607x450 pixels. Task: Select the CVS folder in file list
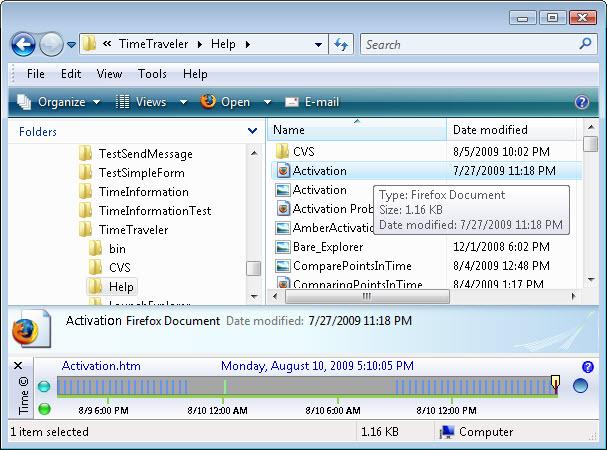point(304,151)
